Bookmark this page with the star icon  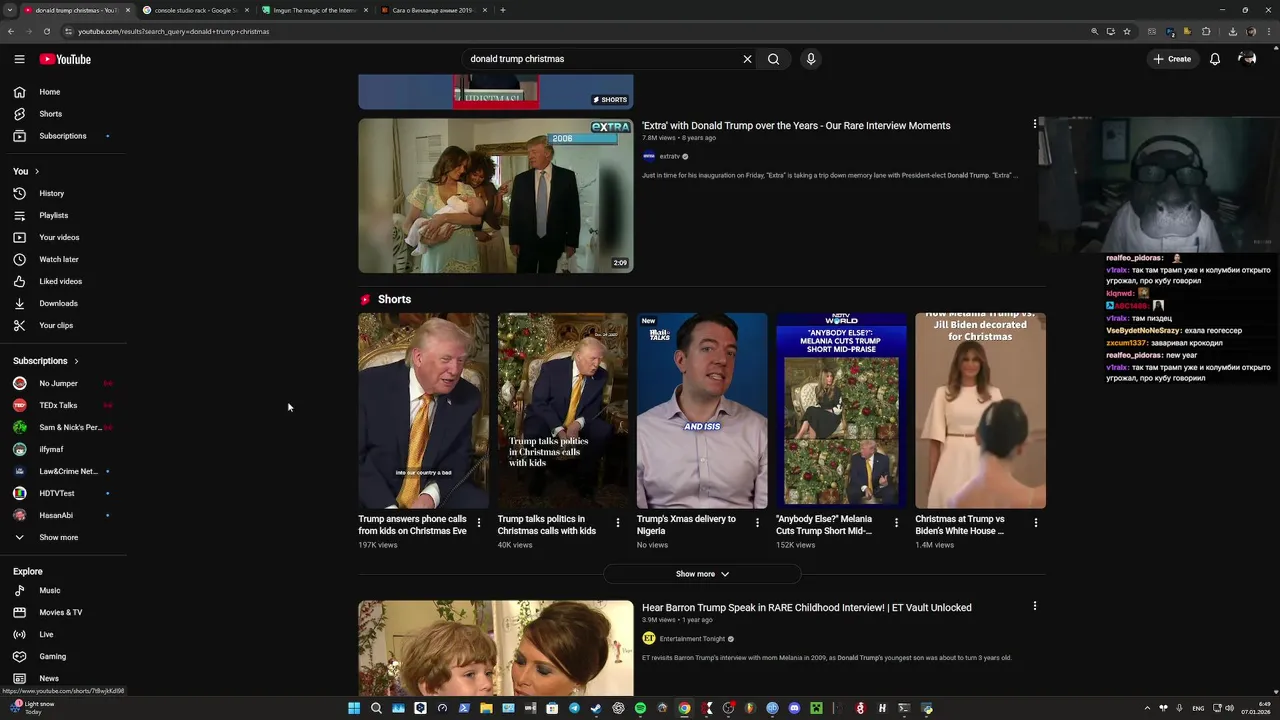tap(1127, 31)
